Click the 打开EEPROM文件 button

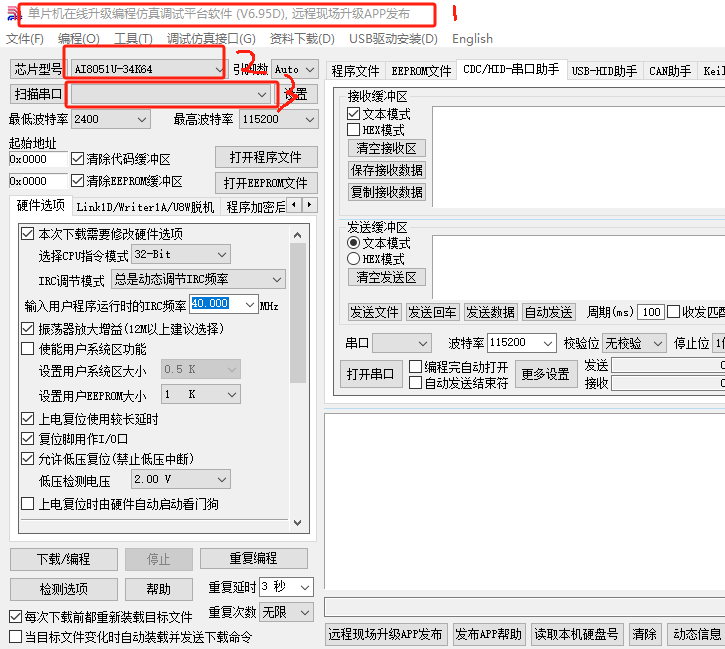click(x=266, y=183)
